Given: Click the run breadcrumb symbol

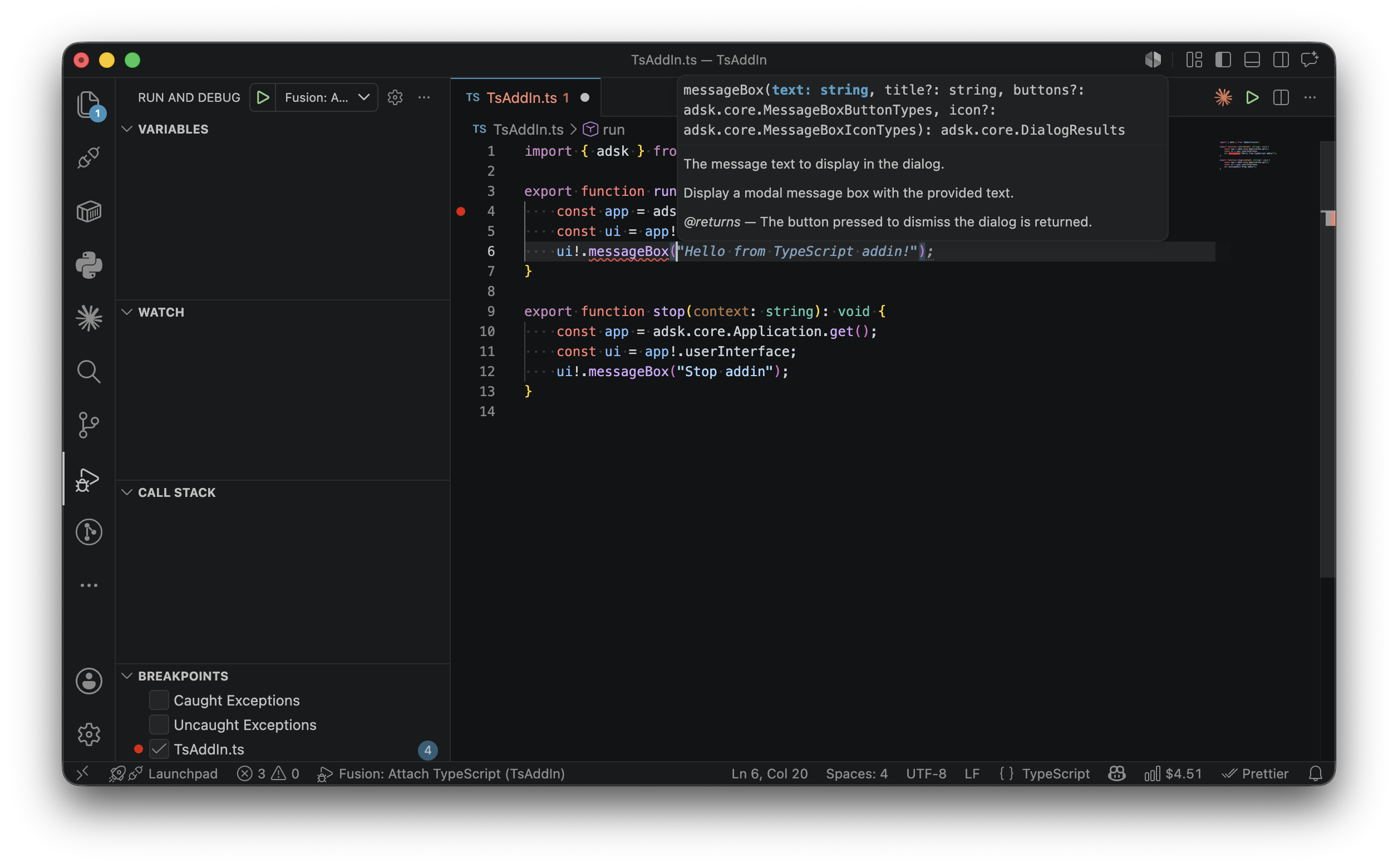Looking at the screenshot, I should (613, 130).
